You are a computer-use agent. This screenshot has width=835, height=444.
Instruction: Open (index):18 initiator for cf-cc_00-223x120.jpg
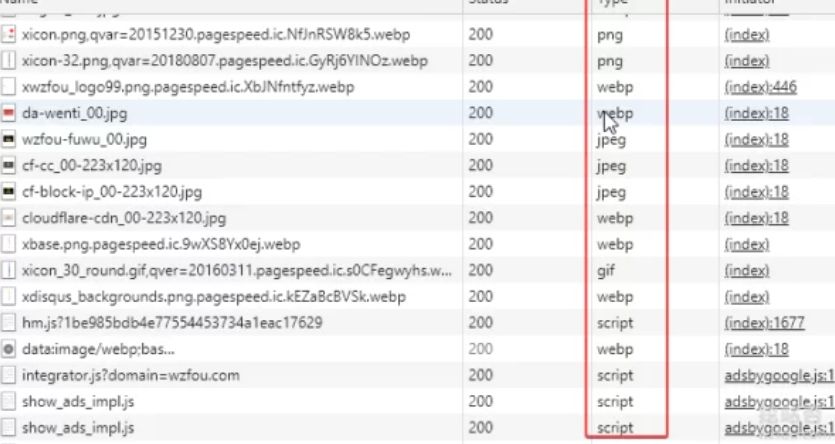pyautogui.click(x=756, y=166)
